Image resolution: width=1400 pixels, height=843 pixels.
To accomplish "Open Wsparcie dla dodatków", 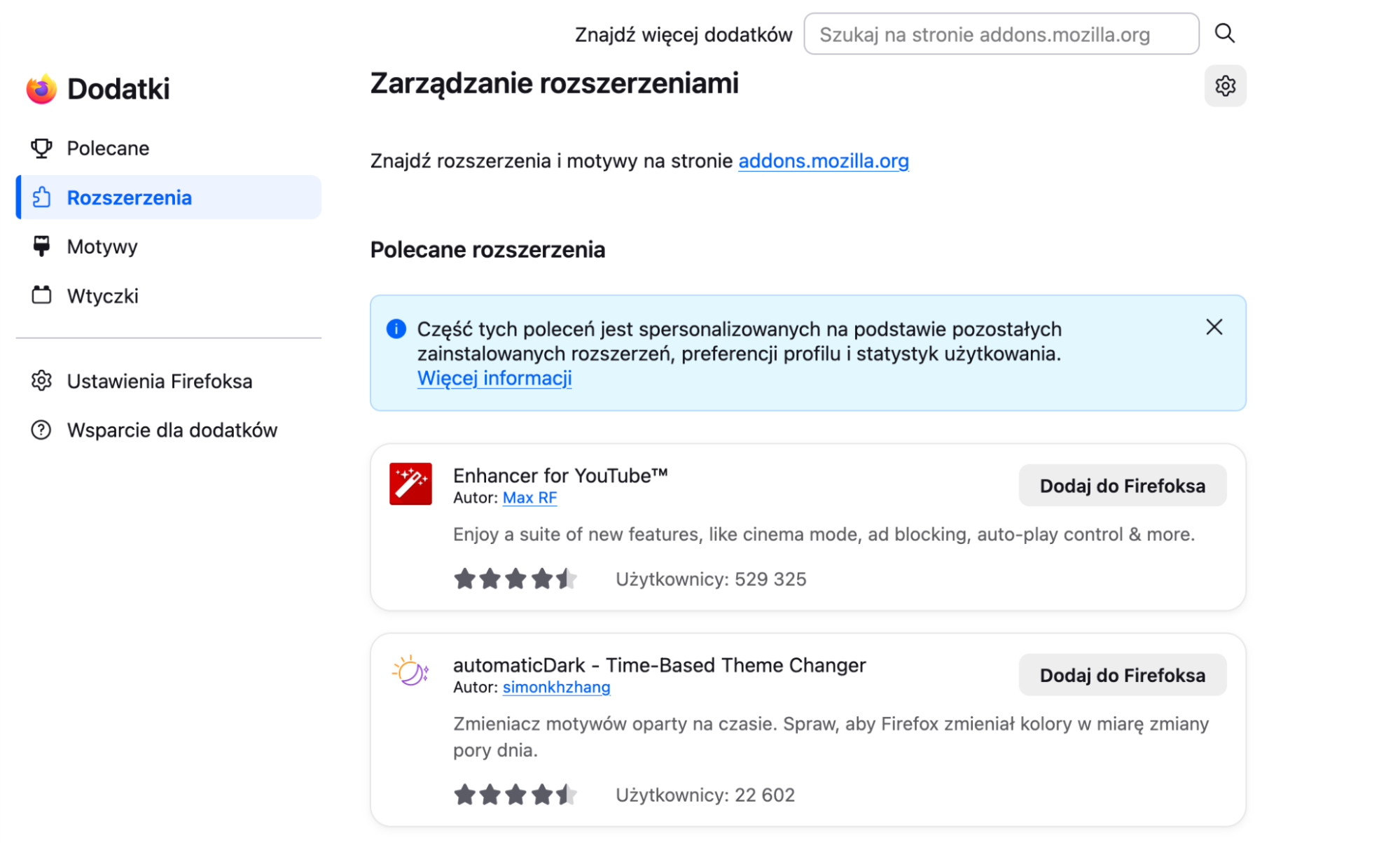I will click(169, 430).
